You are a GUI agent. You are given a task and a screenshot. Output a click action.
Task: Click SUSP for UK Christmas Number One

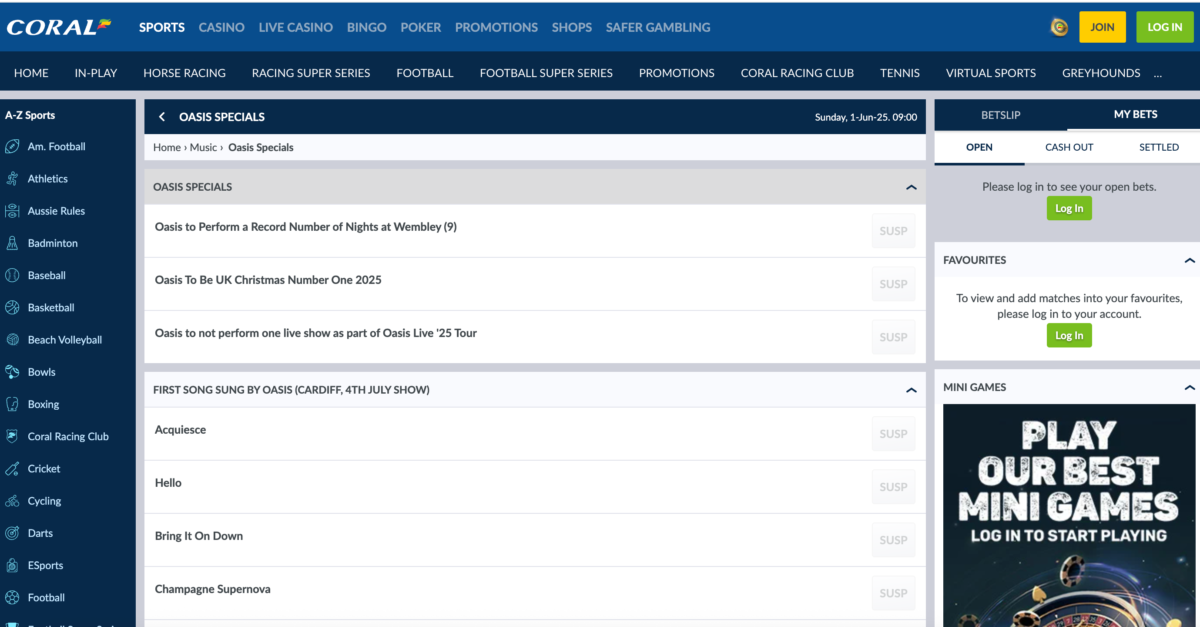(x=893, y=284)
